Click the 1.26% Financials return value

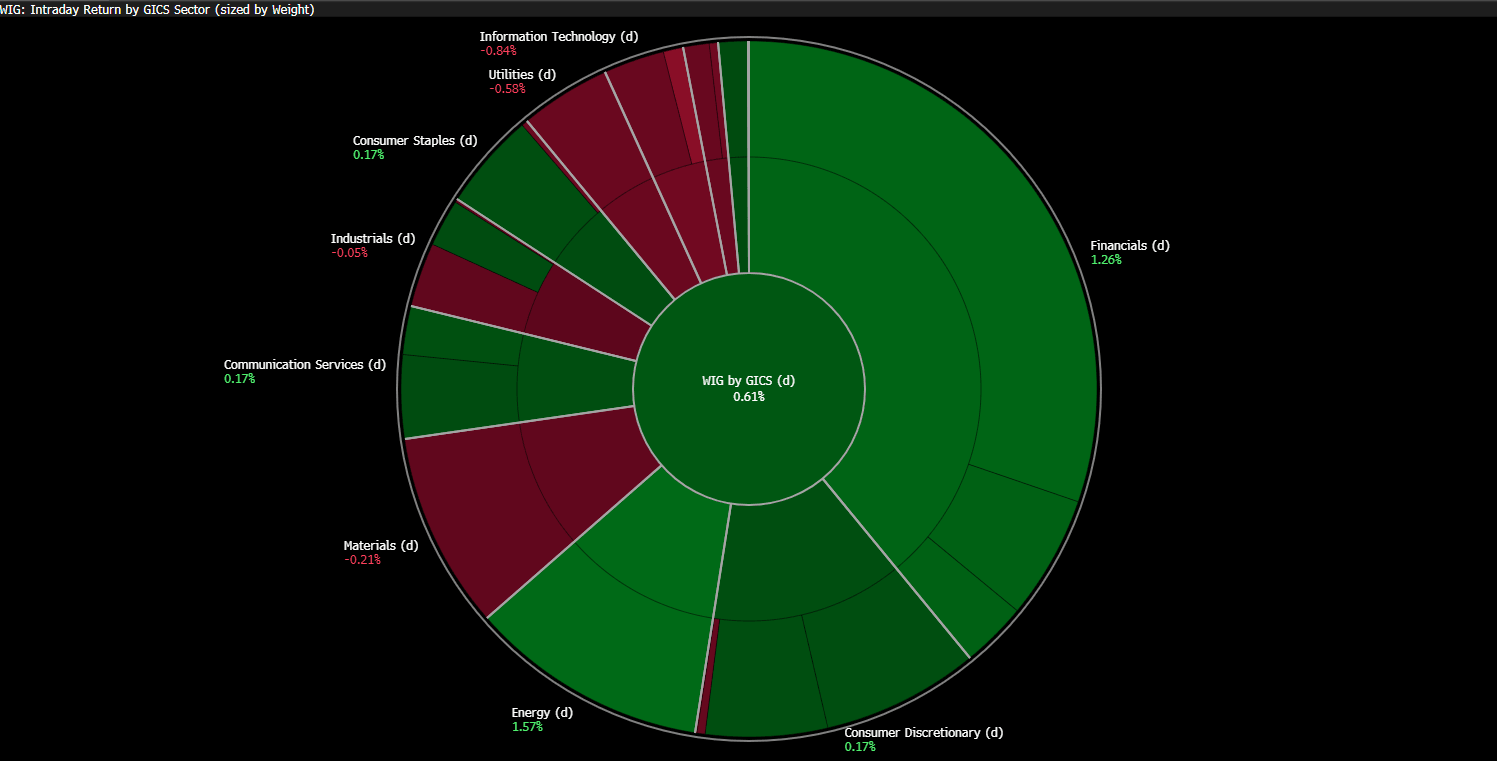pos(1106,260)
